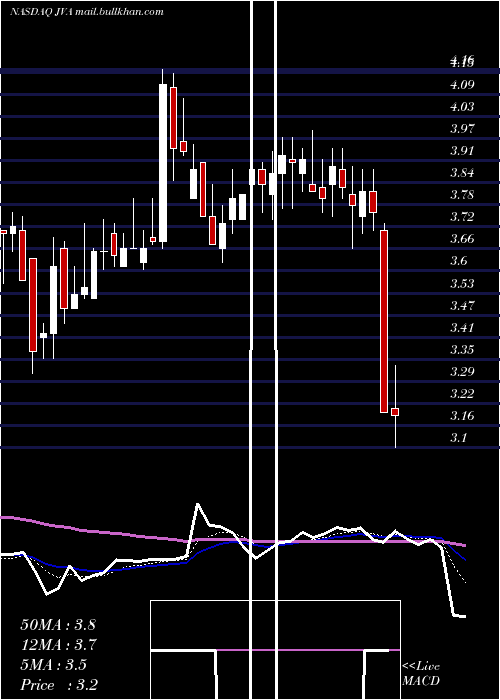The width and height of the screenshot is (500, 700).
Task: Click the 3.53 price axis label
Action: tap(462, 284)
